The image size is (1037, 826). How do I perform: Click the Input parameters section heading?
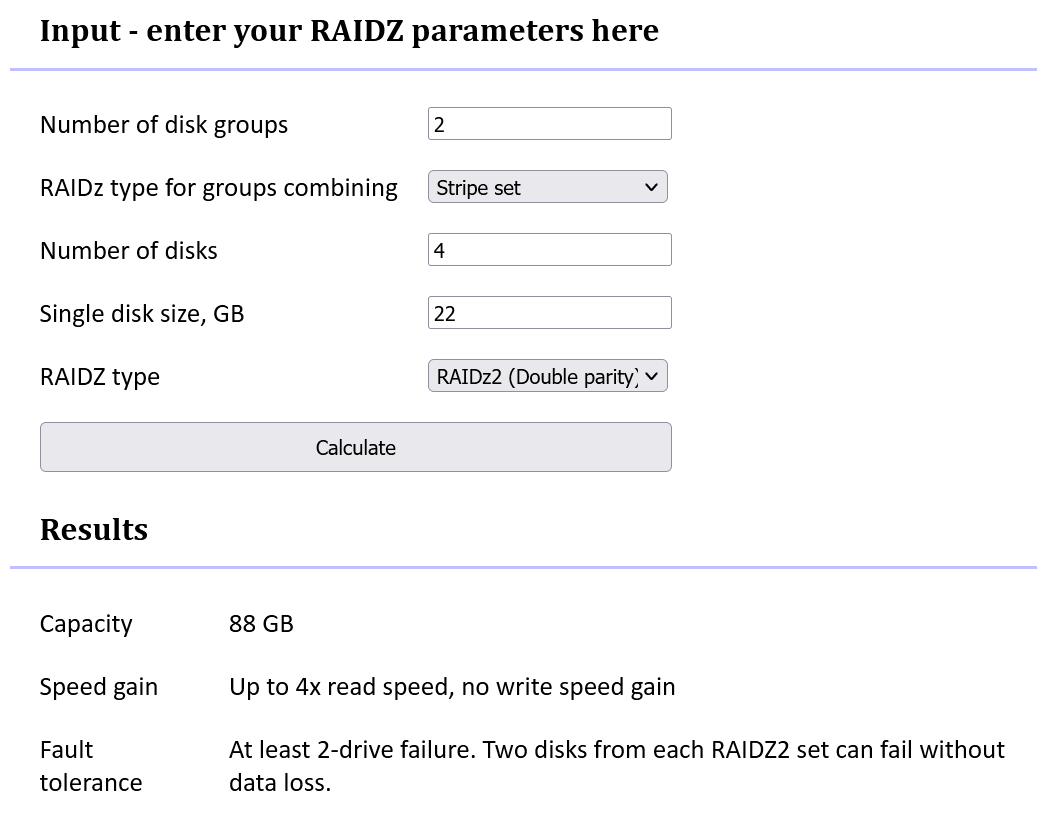pyautogui.click(x=349, y=30)
